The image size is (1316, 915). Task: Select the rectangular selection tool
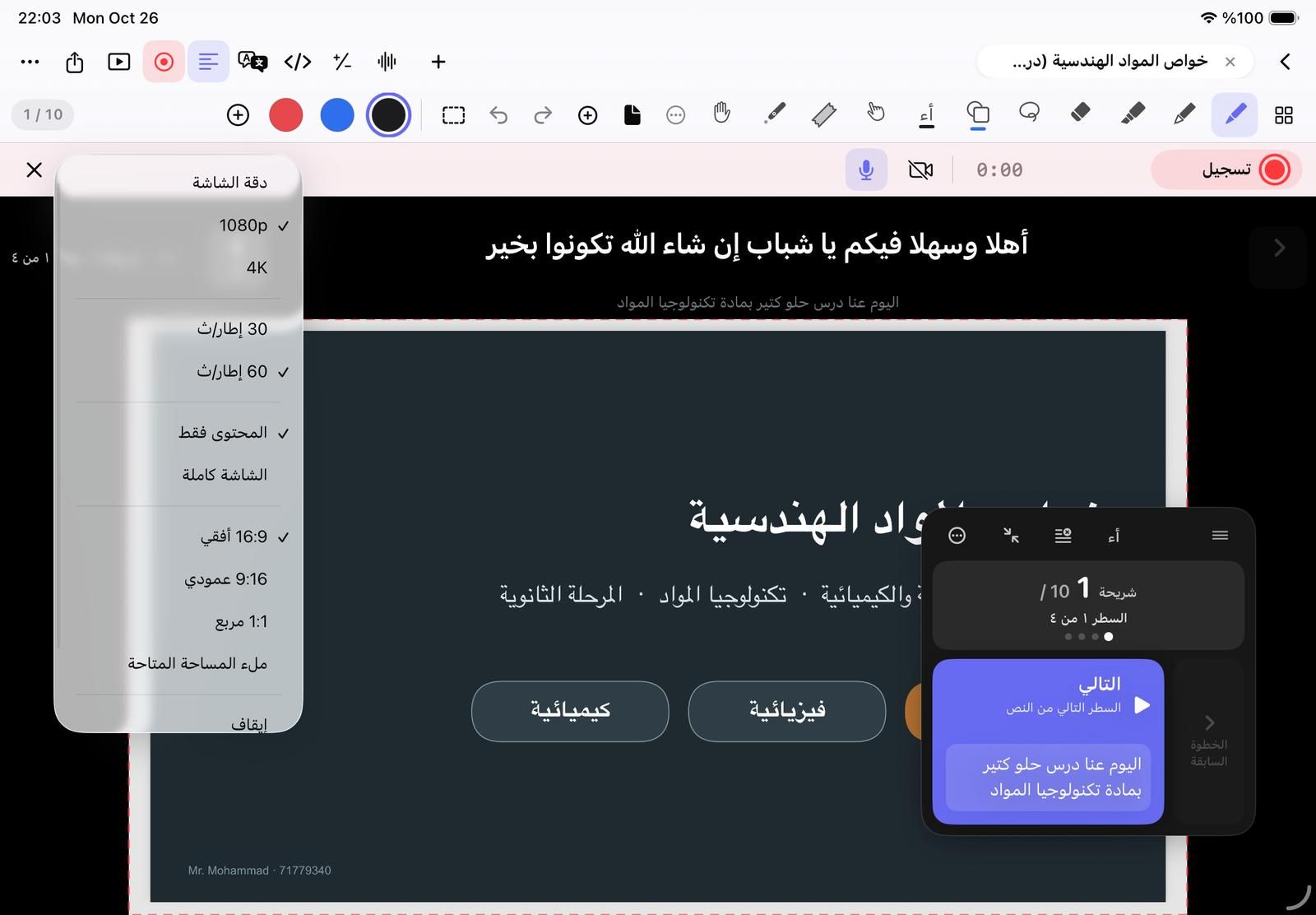(453, 115)
